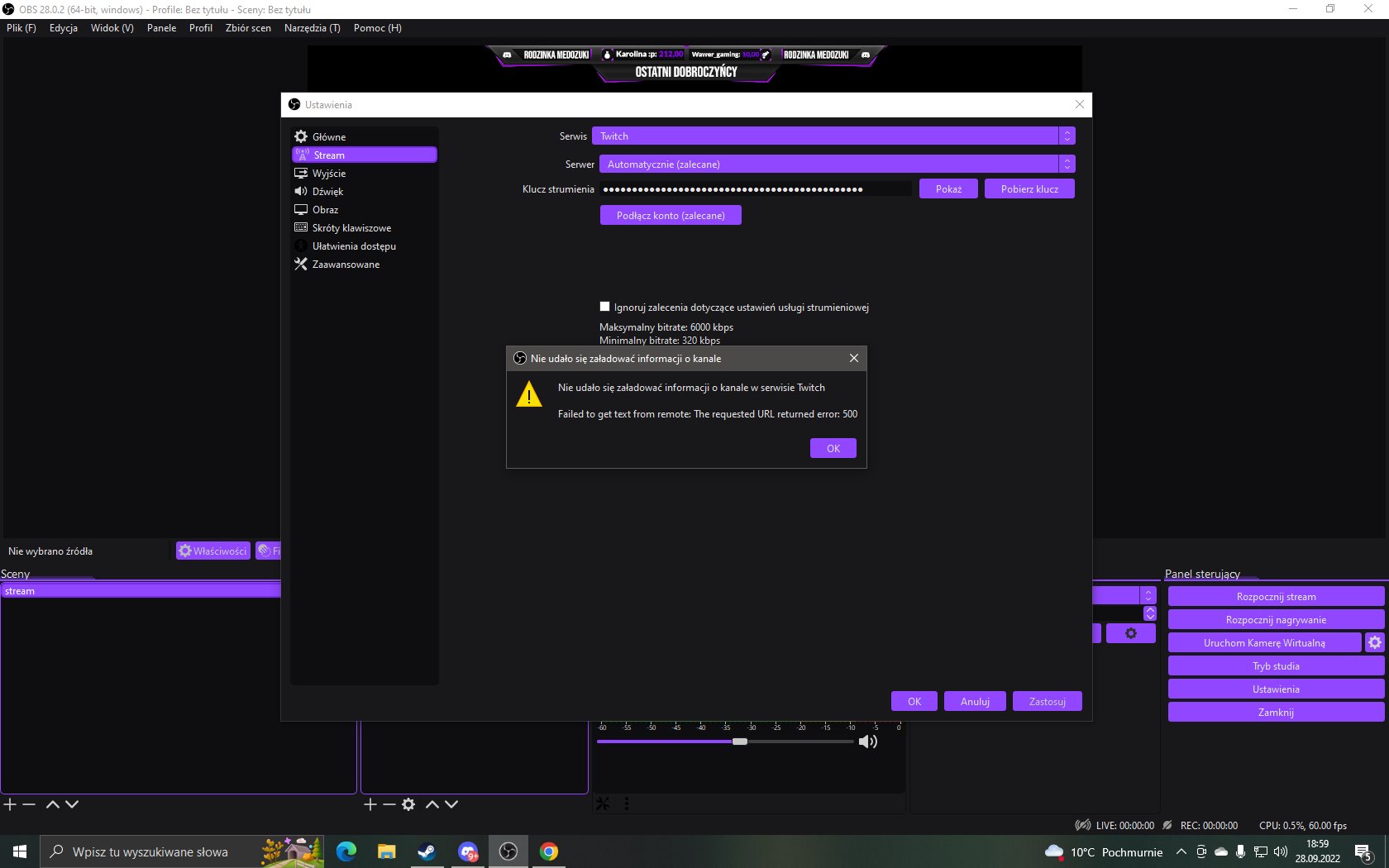This screenshot has width=1389, height=868.
Task: Remove source with minus icon
Action: click(389, 804)
